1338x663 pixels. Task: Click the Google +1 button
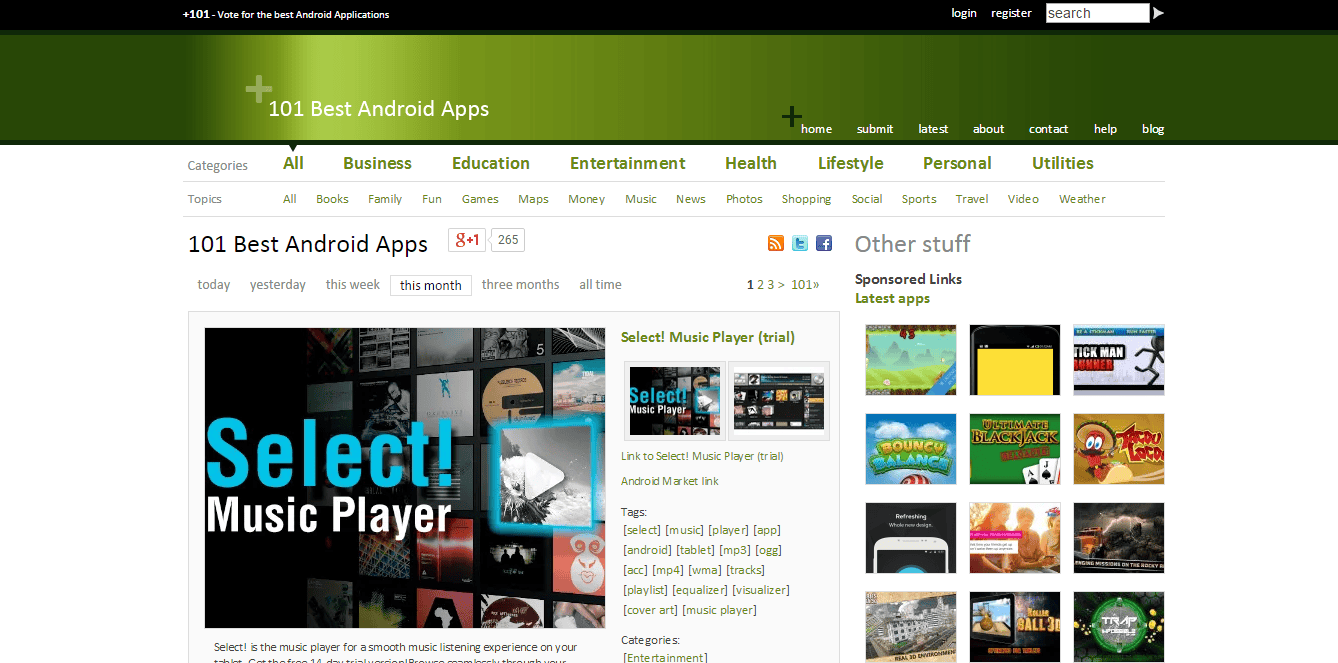point(467,240)
